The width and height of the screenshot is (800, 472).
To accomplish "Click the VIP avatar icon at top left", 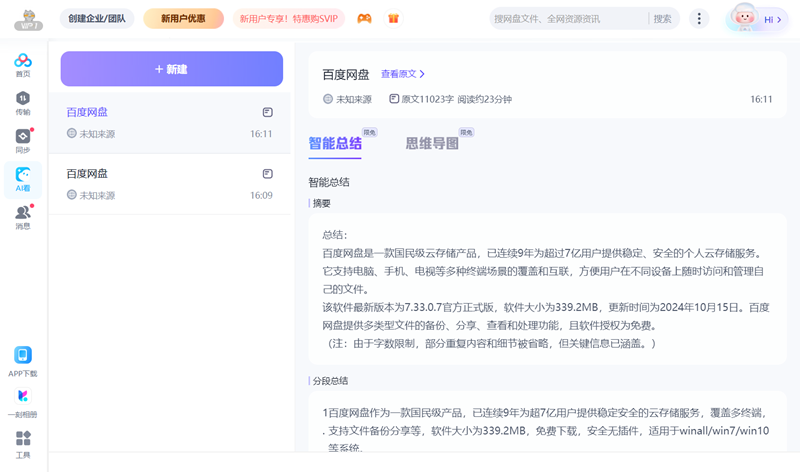I will pyautogui.click(x=29, y=19).
